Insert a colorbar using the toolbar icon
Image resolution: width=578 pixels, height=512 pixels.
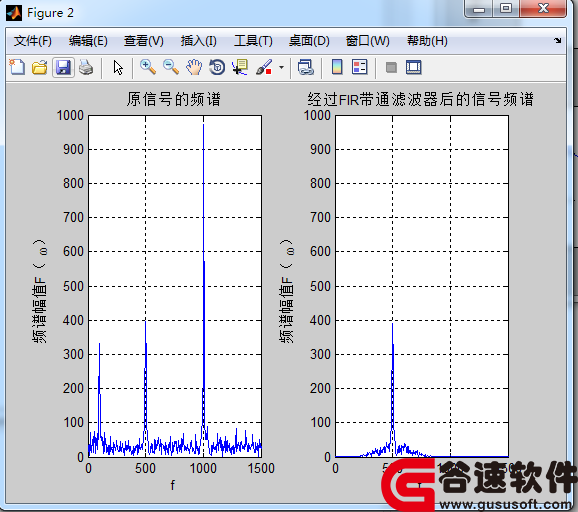(337, 67)
